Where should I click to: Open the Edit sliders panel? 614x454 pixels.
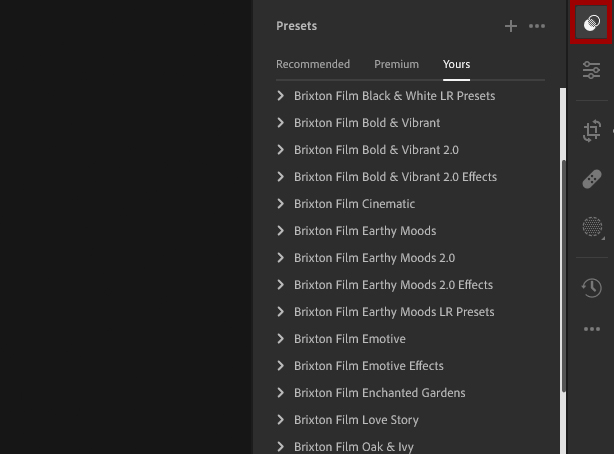coord(591,70)
